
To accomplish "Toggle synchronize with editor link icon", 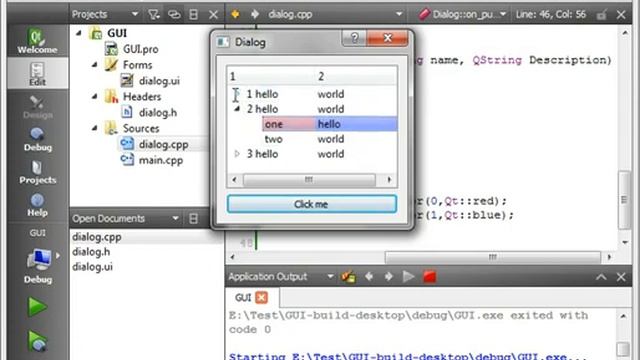I will (174, 15).
